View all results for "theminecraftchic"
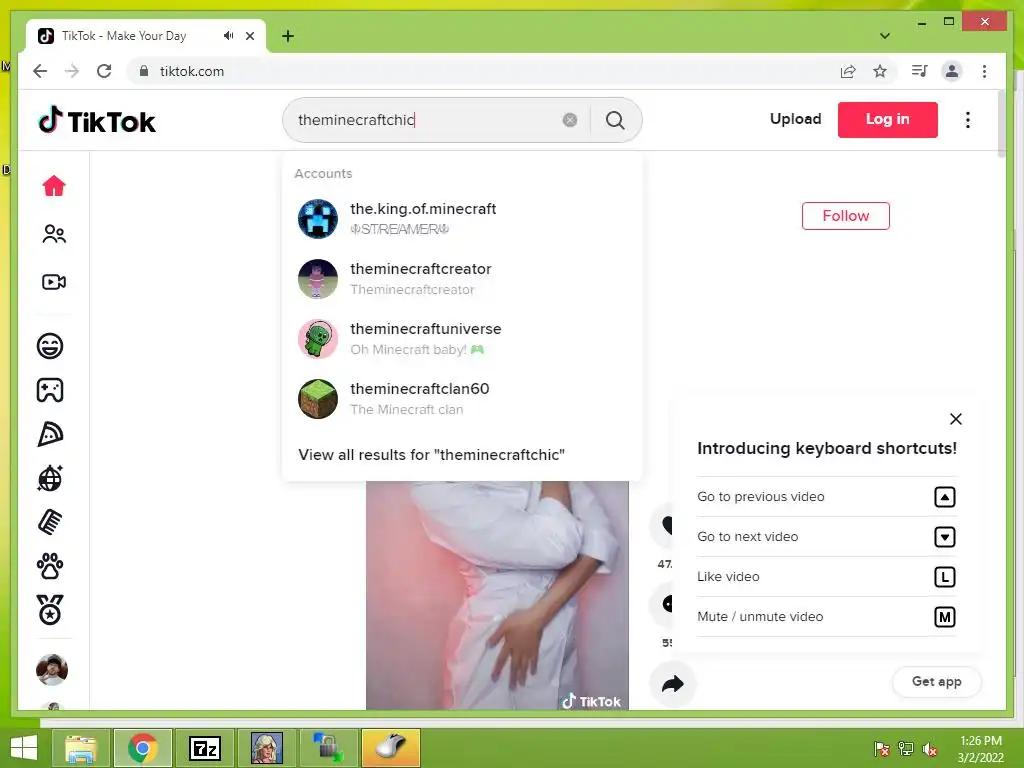The height and width of the screenshot is (768, 1024). tap(431, 455)
